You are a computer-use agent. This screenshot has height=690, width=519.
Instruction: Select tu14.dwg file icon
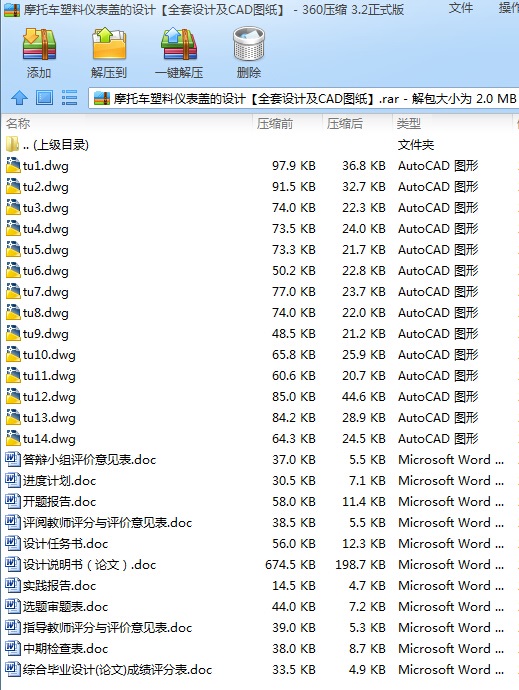(x=13, y=438)
